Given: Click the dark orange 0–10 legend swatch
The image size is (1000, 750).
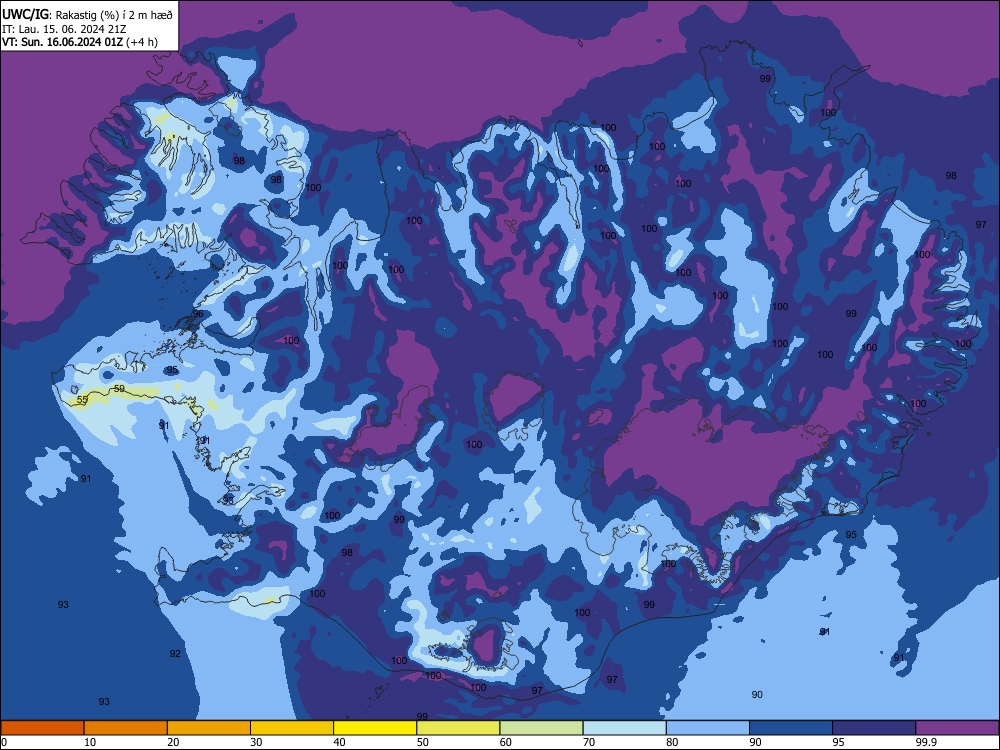Looking at the screenshot, I should pyautogui.click(x=42, y=728).
